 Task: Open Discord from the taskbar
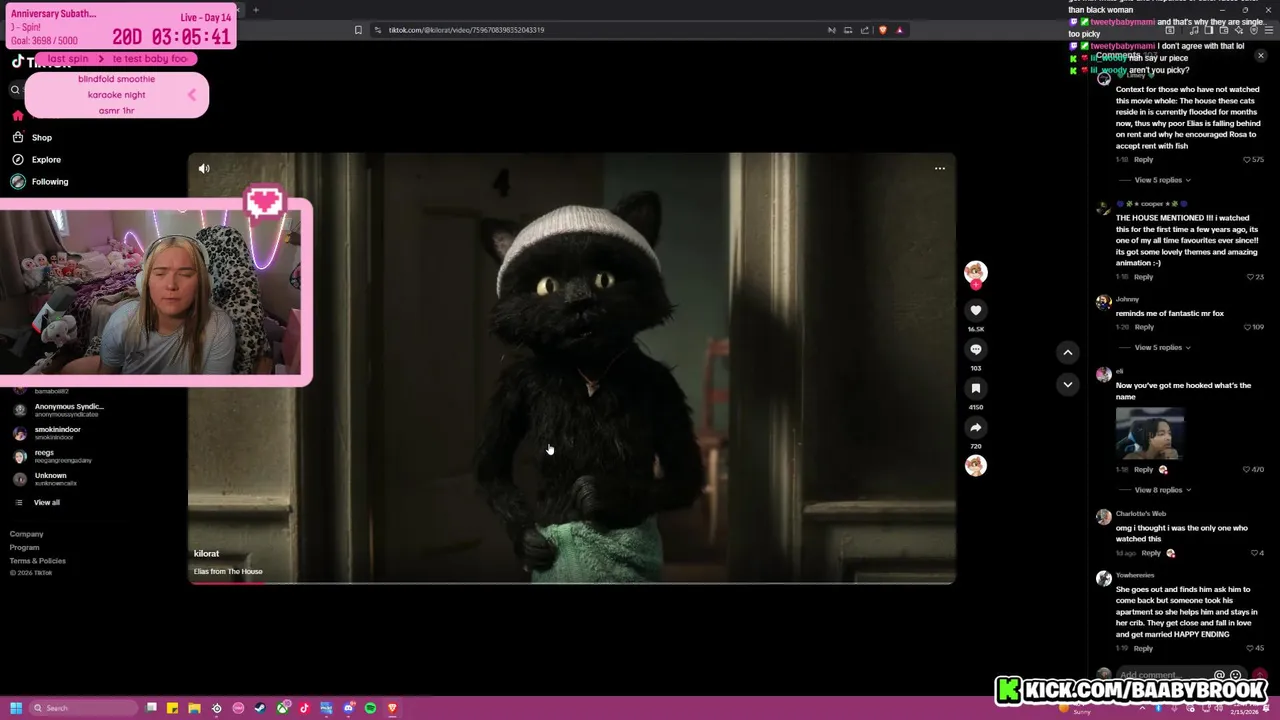pyautogui.click(x=348, y=708)
